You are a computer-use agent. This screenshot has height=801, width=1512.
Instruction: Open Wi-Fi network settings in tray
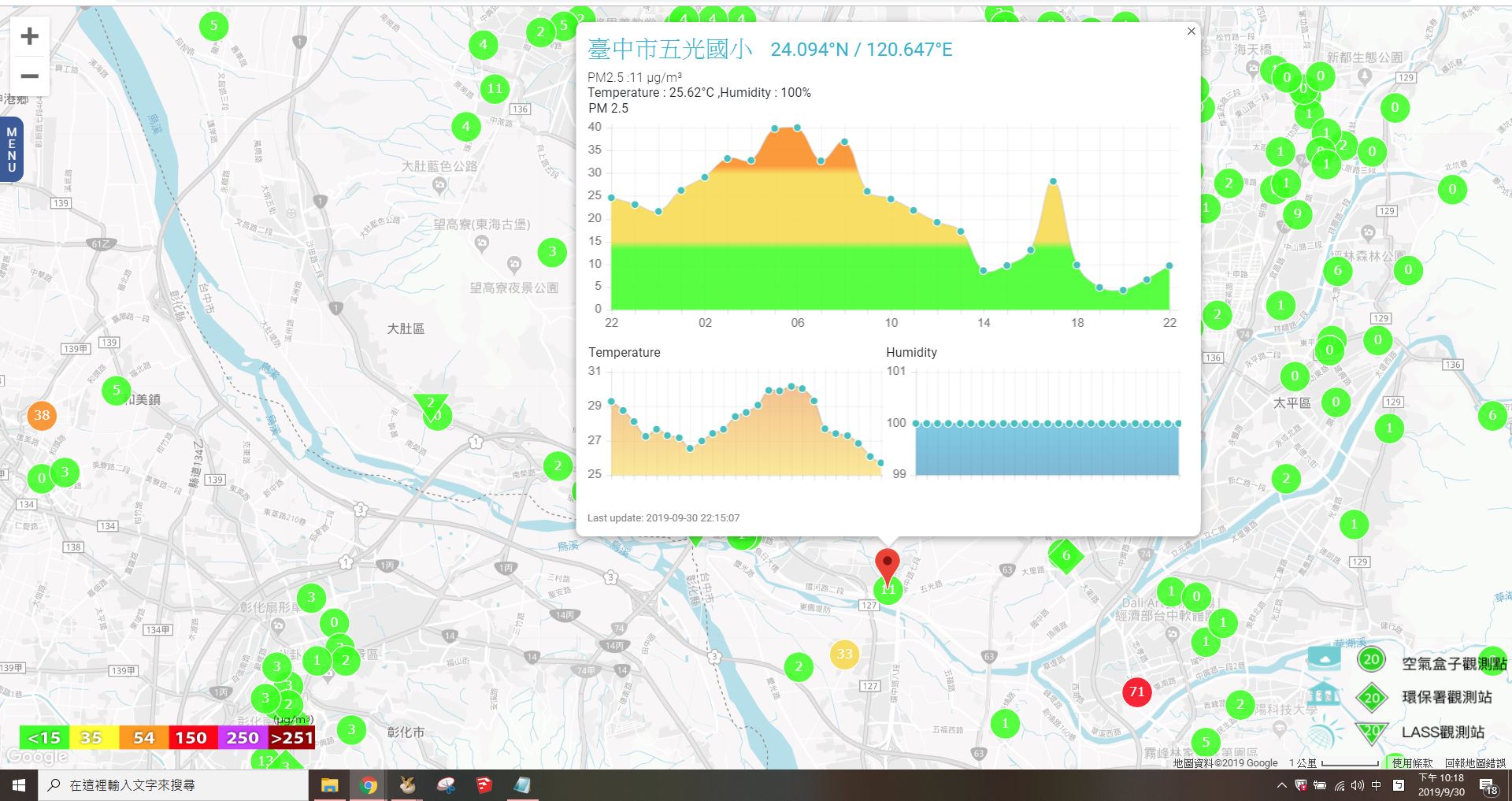(1339, 785)
